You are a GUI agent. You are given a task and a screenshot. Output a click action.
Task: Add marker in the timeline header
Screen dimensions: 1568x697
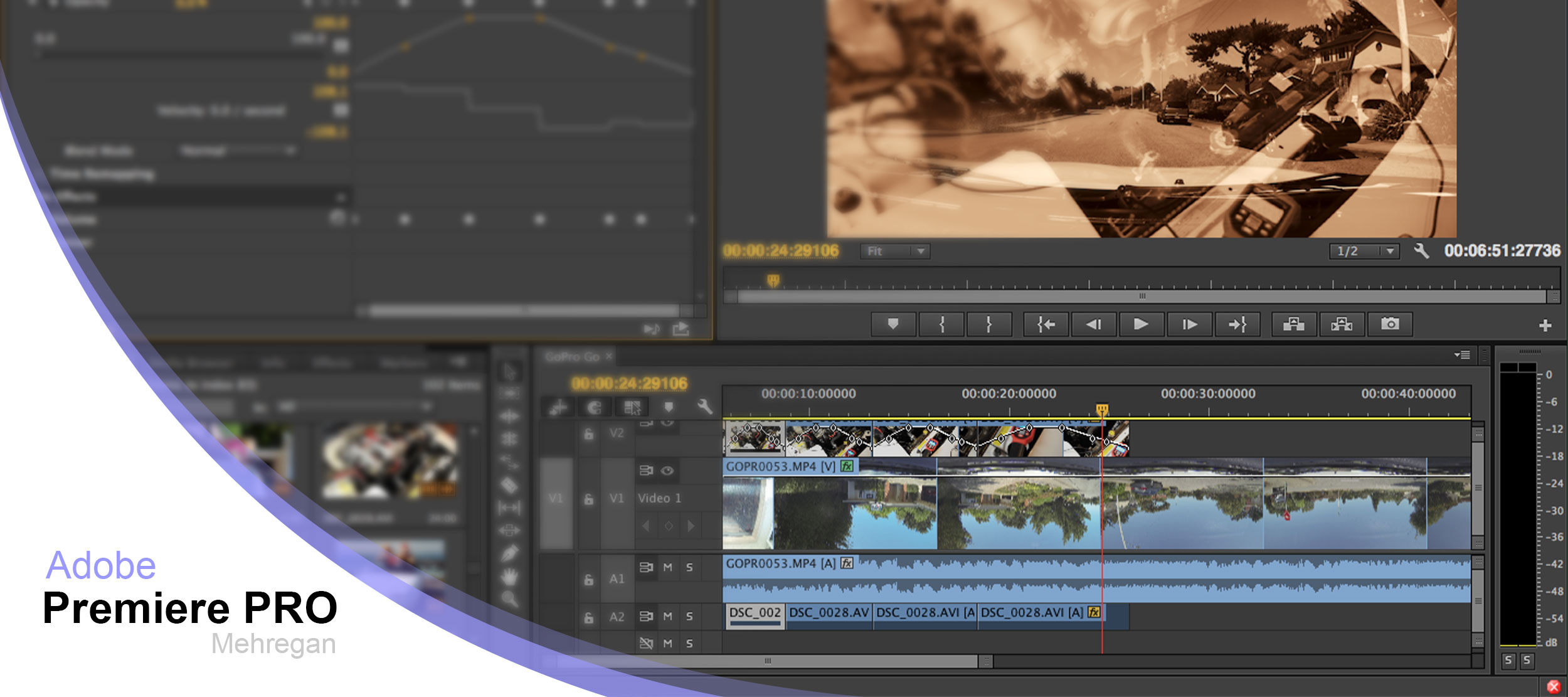click(669, 407)
